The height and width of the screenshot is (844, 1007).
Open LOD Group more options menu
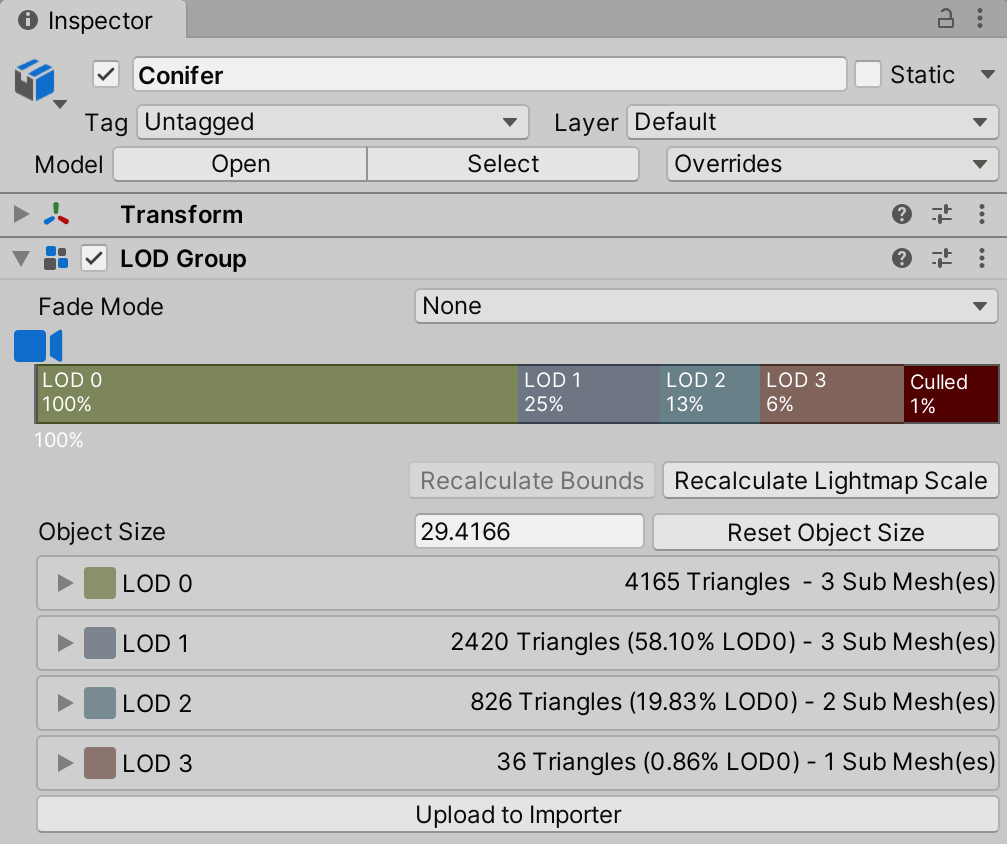979,258
